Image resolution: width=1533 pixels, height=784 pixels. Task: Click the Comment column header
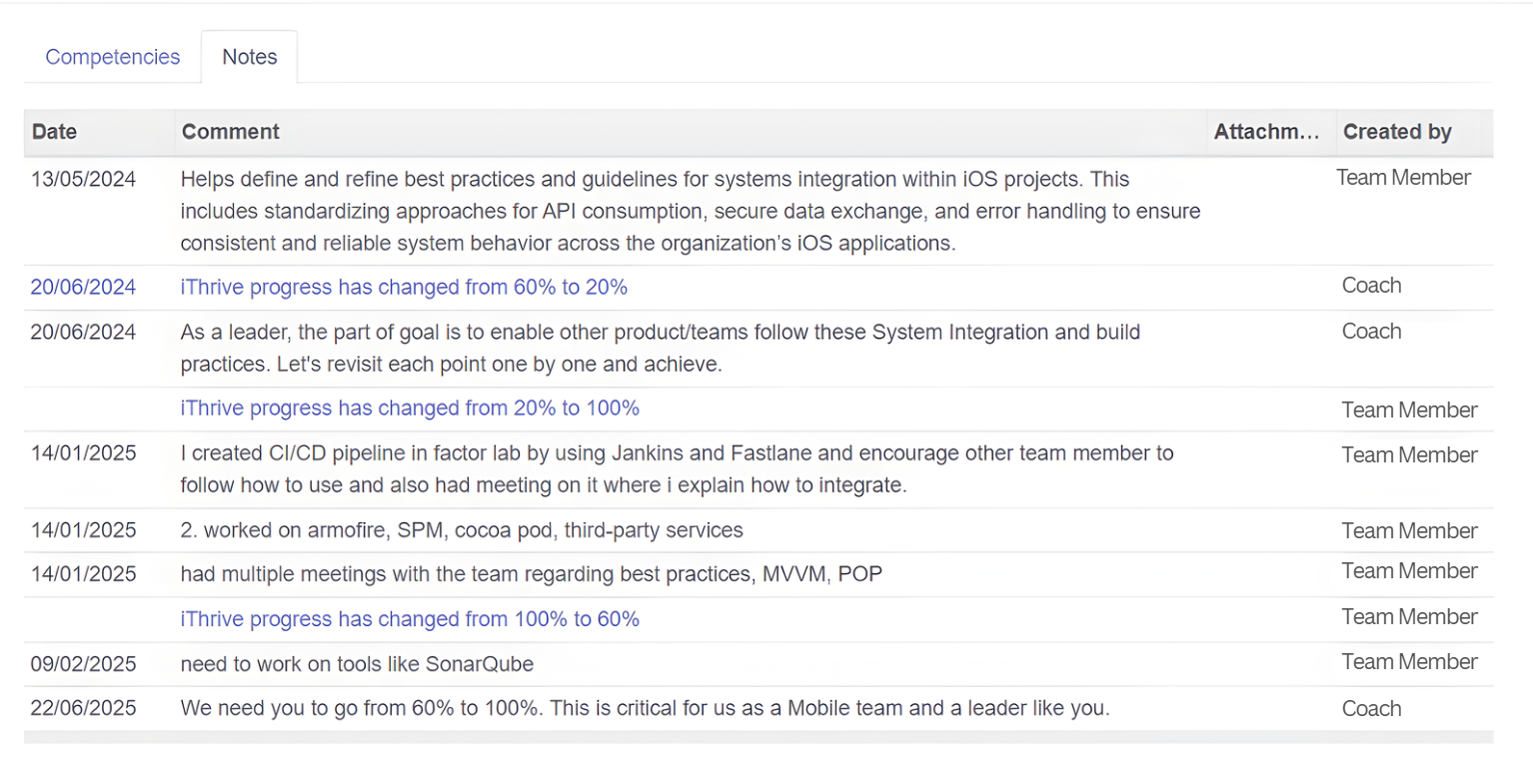point(230,132)
